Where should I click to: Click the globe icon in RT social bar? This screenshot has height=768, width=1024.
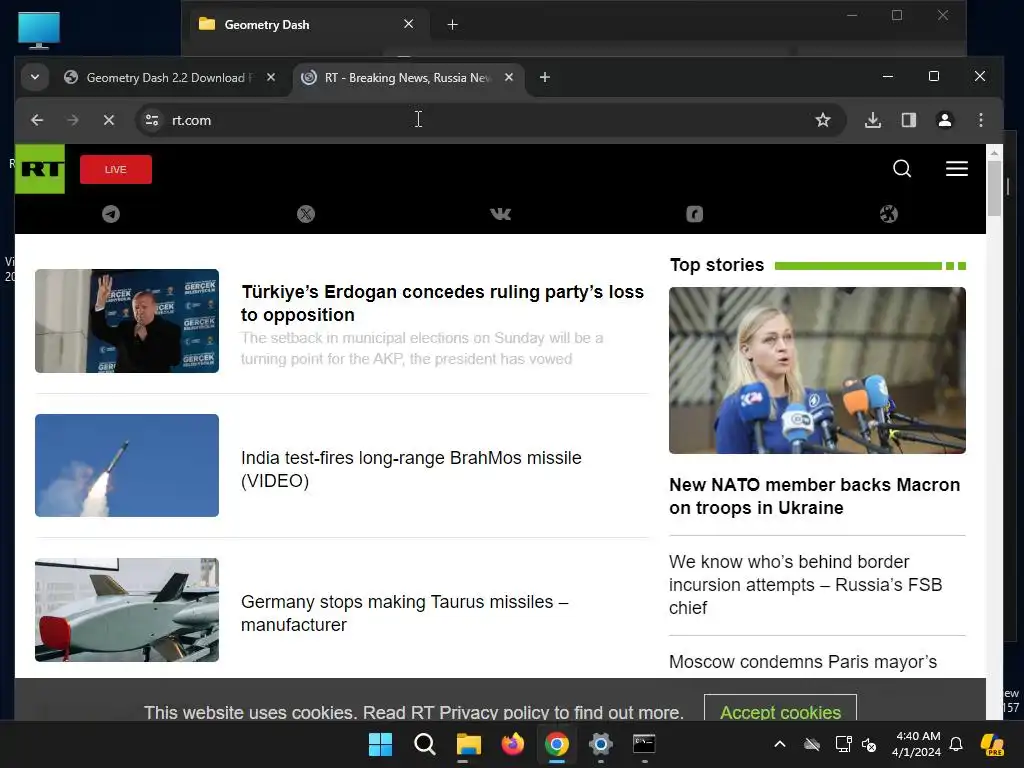click(889, 214)
